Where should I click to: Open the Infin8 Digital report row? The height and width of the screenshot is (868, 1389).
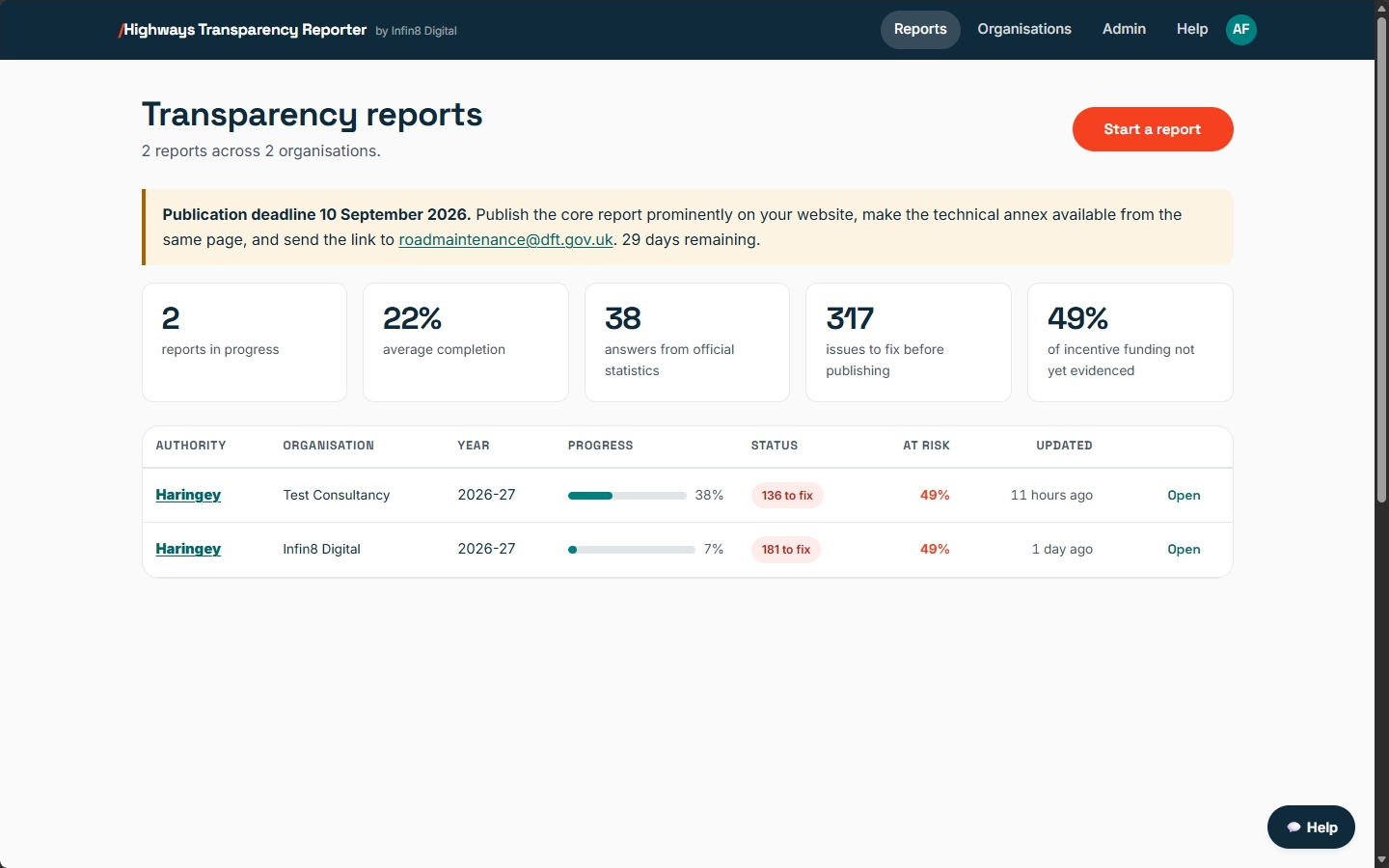[x=1184, y=550]
